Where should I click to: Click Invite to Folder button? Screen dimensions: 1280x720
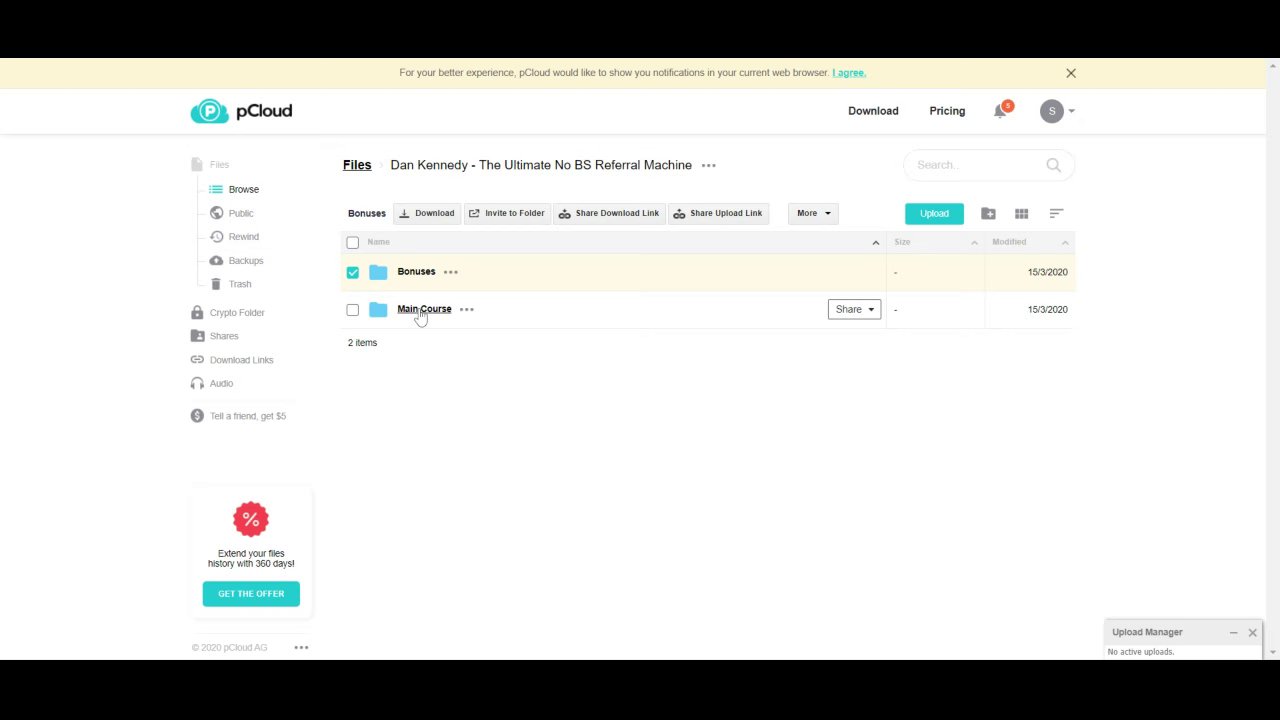[507, 213]
